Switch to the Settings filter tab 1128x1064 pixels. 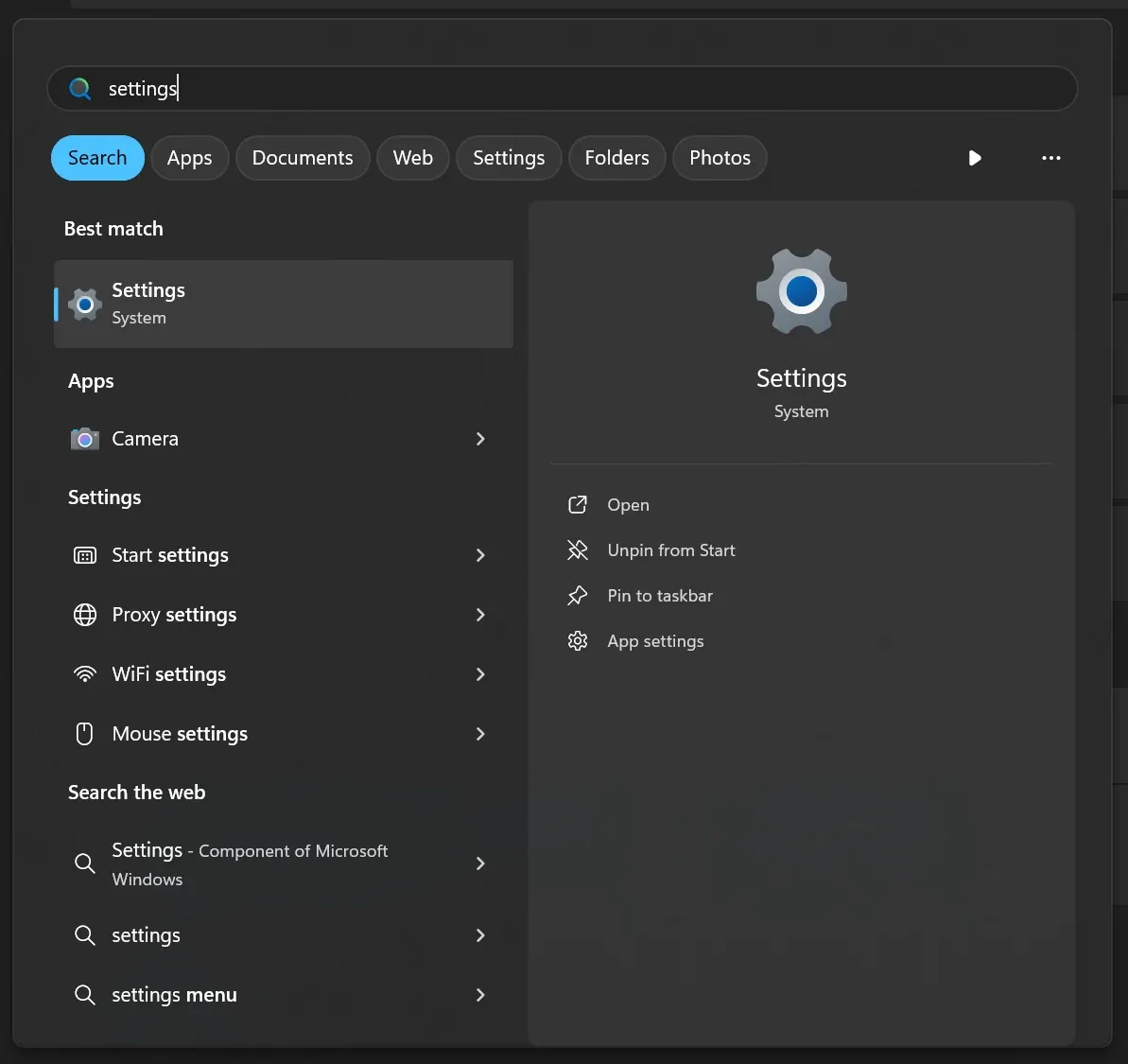pyautogui.click(x=509, y=158)
